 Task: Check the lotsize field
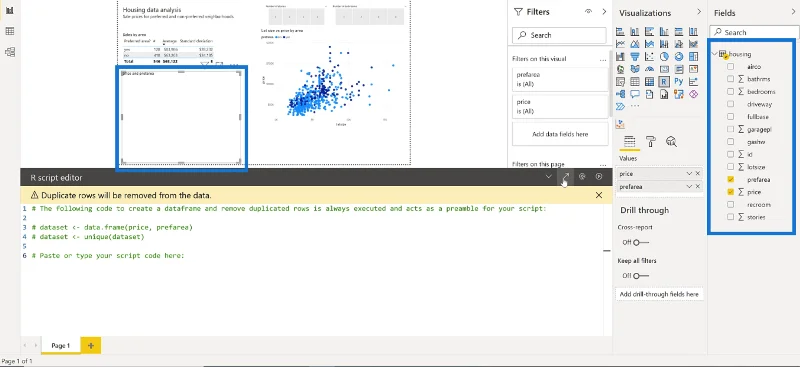[x=731, y=167]
